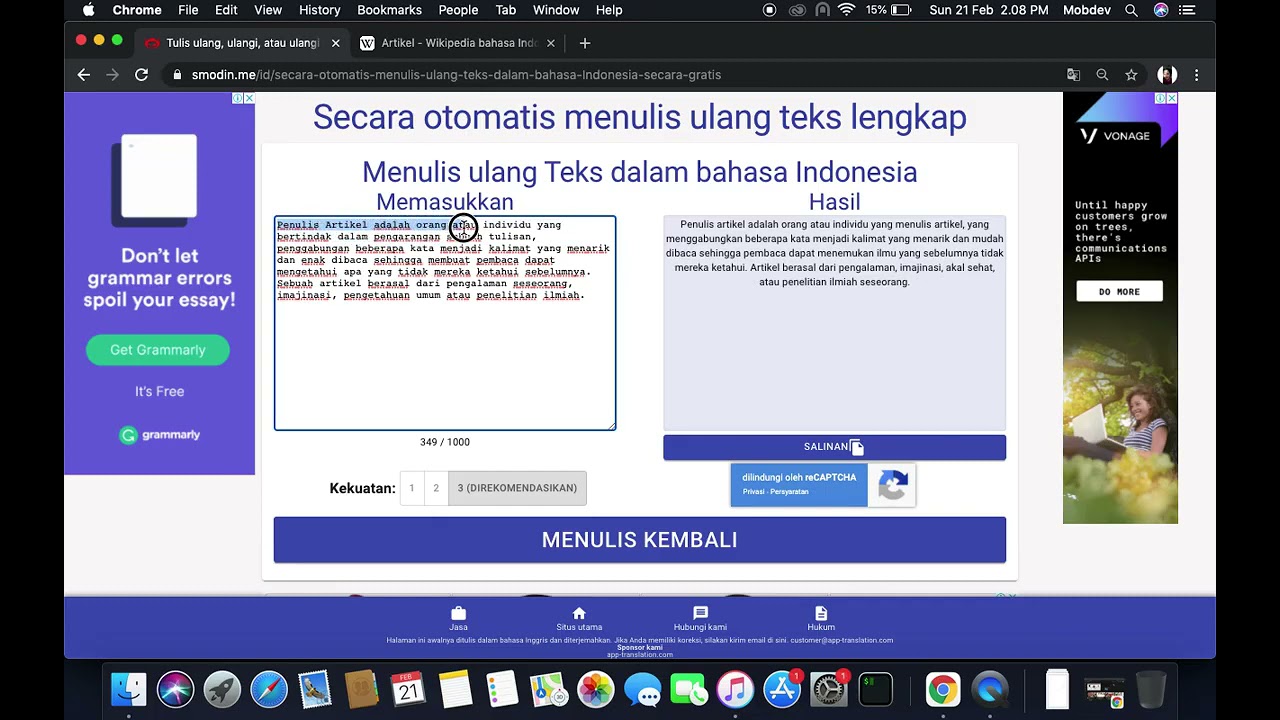1280x720 pixels.
Task: Open the Hukum document icon
Action: point(821,613)
